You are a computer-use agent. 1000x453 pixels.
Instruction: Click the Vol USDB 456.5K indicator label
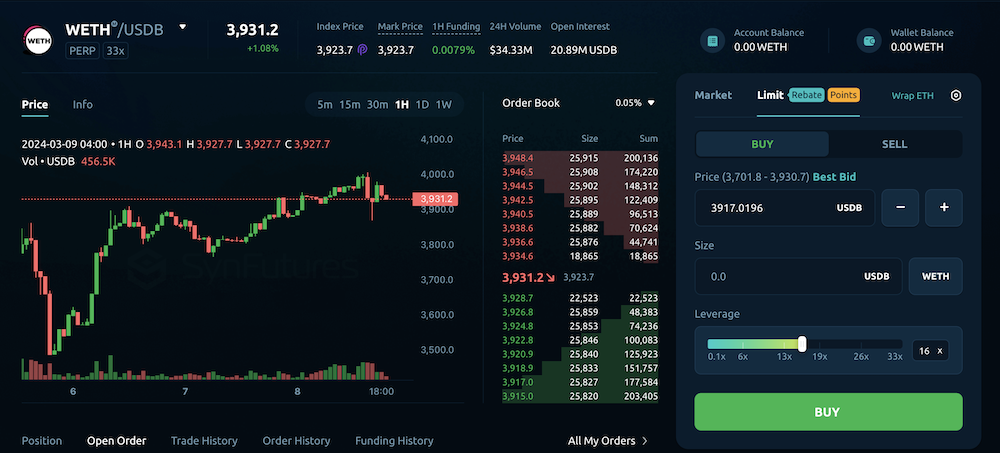click(68, 161)
